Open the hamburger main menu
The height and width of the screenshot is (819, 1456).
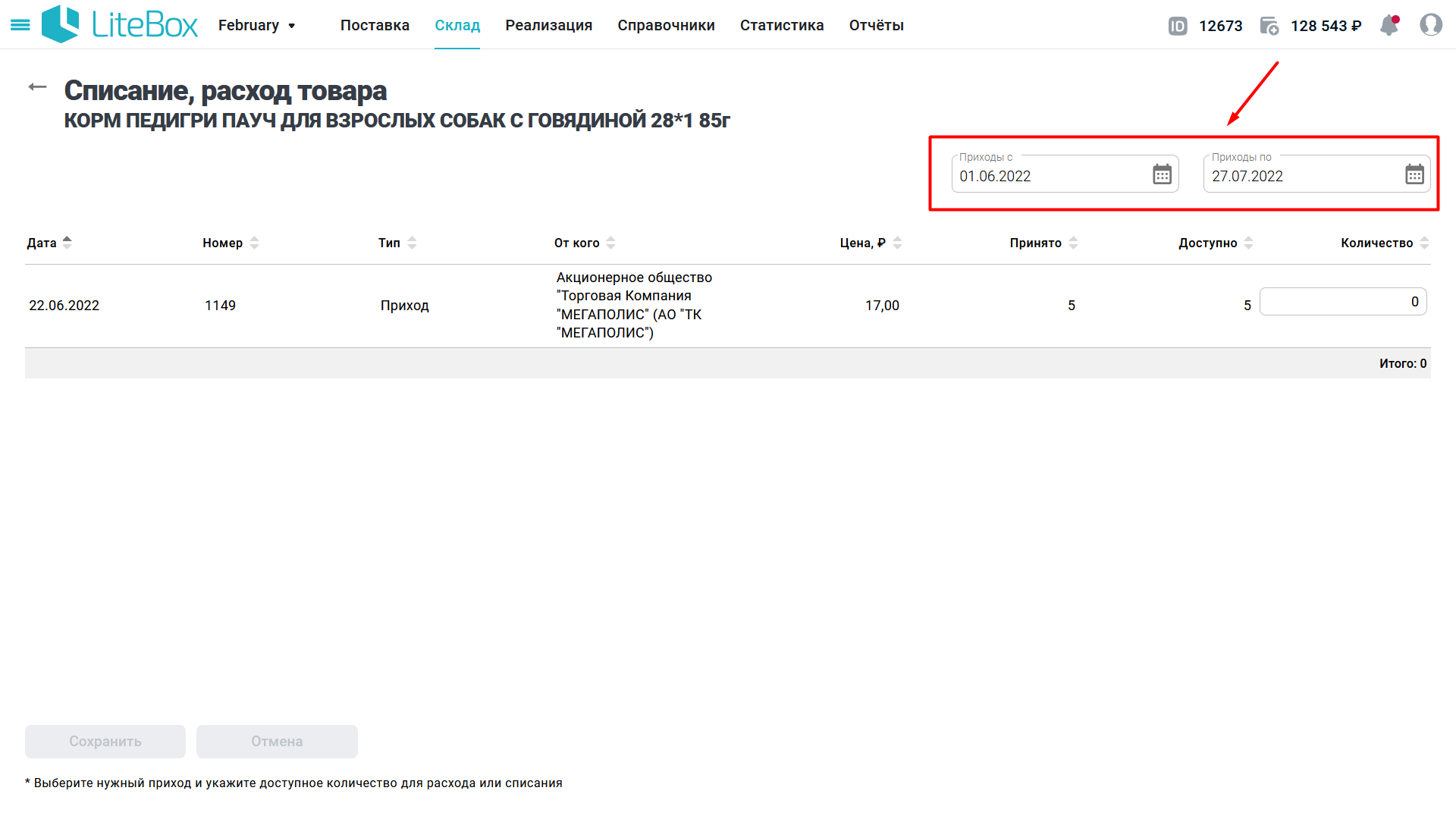point(20,25)
